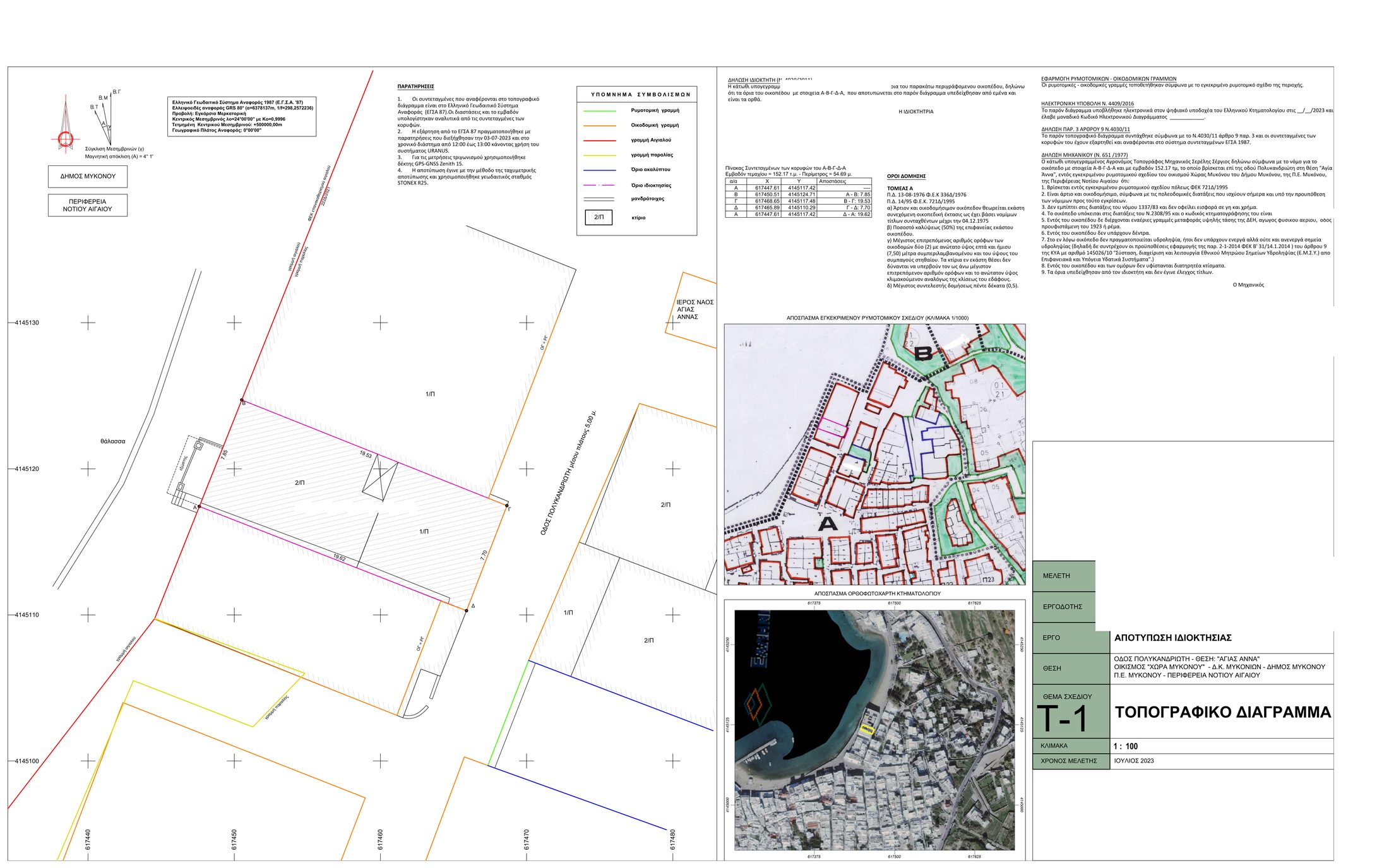Image resolution: width=1389 pixels, height=868 pixels.
Task: Click the 19.62 boundary dimension
Action: [339, 557]
